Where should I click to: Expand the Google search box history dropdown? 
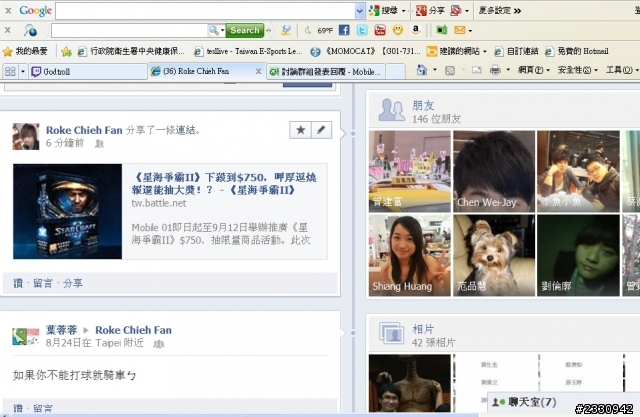pyautogui.click(x=360, y=11)
